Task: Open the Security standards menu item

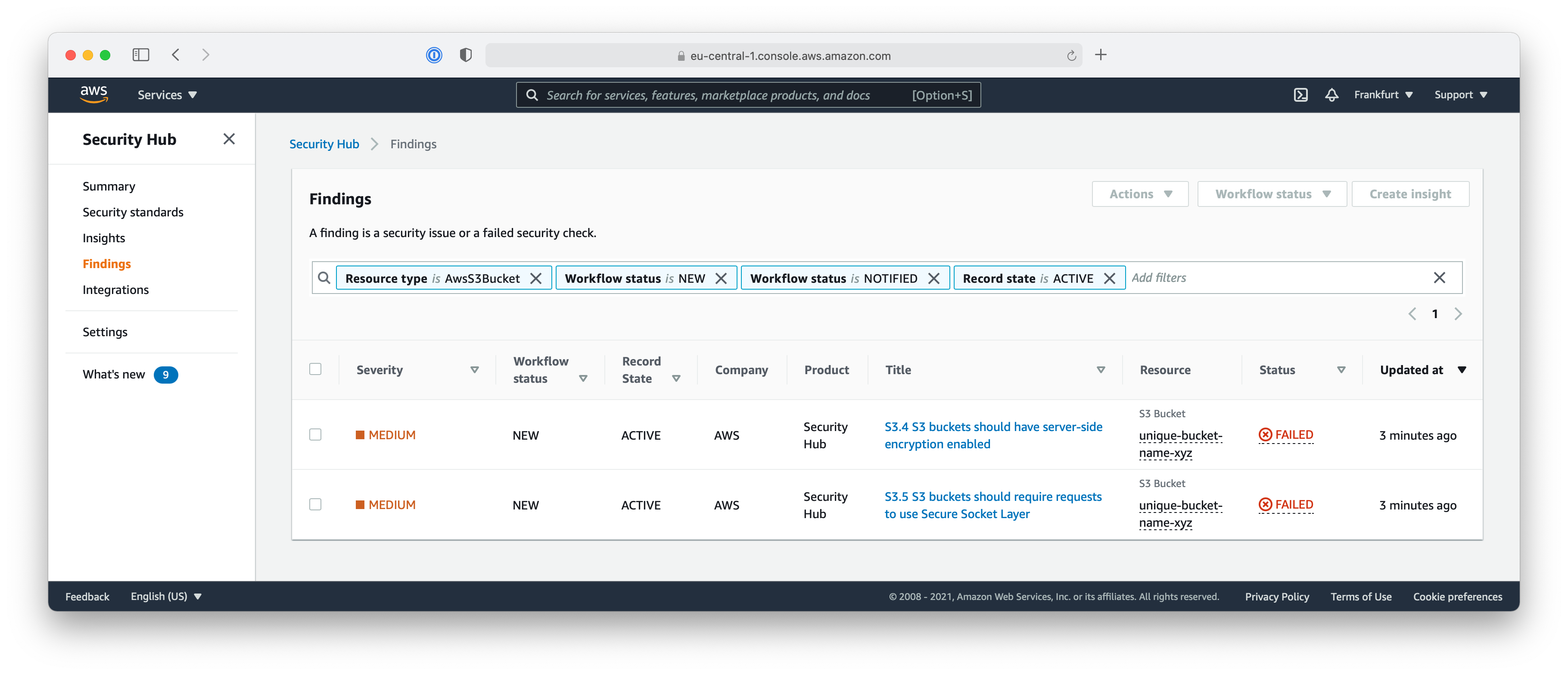Action: pos(133,212)
